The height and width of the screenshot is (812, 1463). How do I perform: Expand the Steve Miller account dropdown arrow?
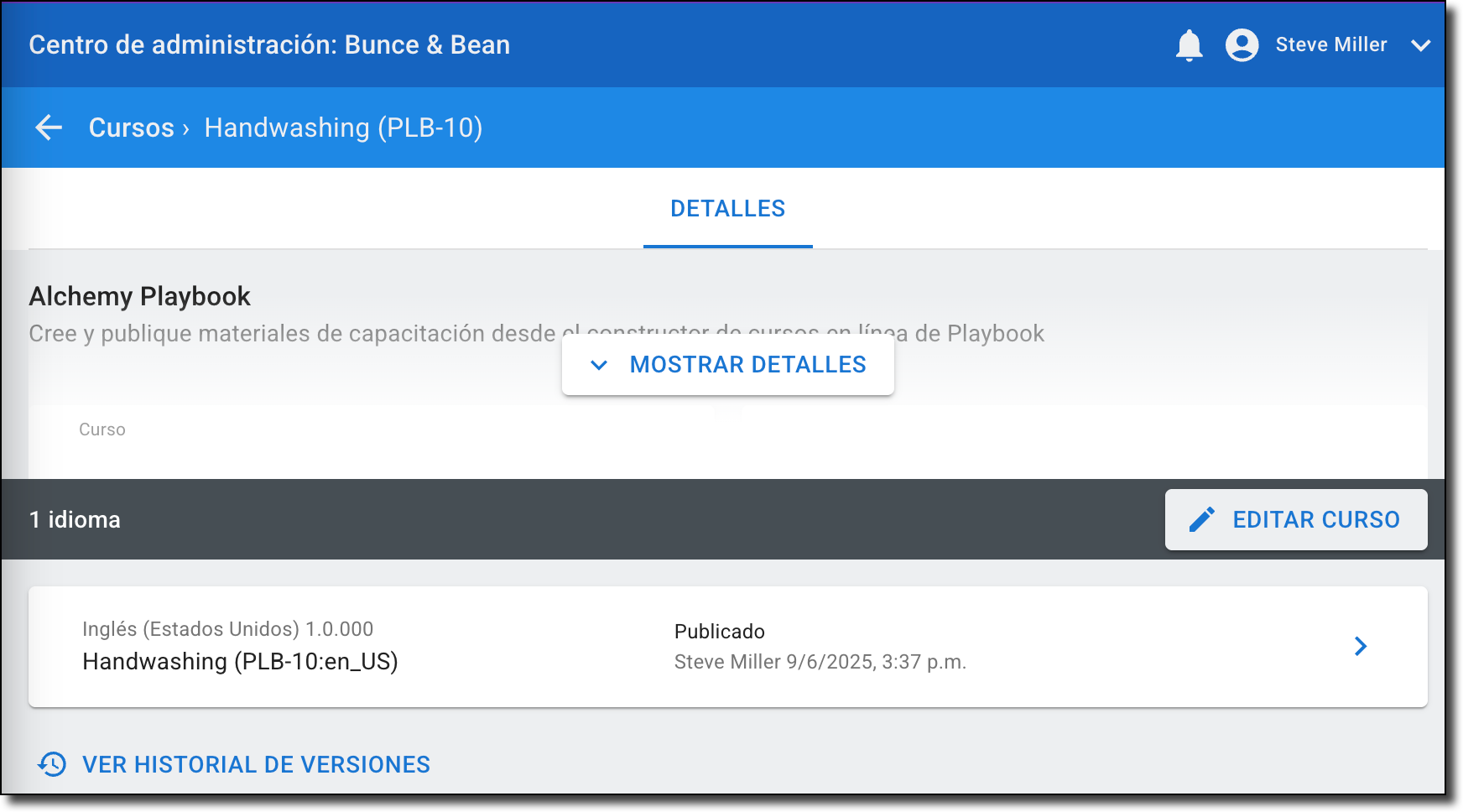pyautogui.click(x=1420, y=45)
